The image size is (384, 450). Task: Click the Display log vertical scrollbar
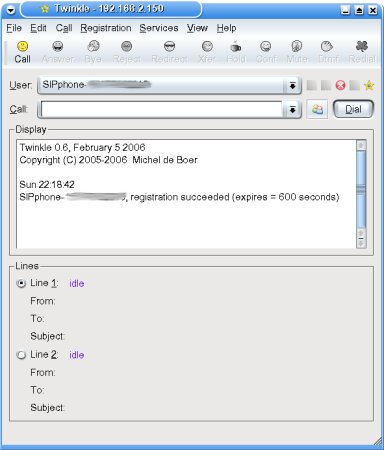[x=361, y=194]
